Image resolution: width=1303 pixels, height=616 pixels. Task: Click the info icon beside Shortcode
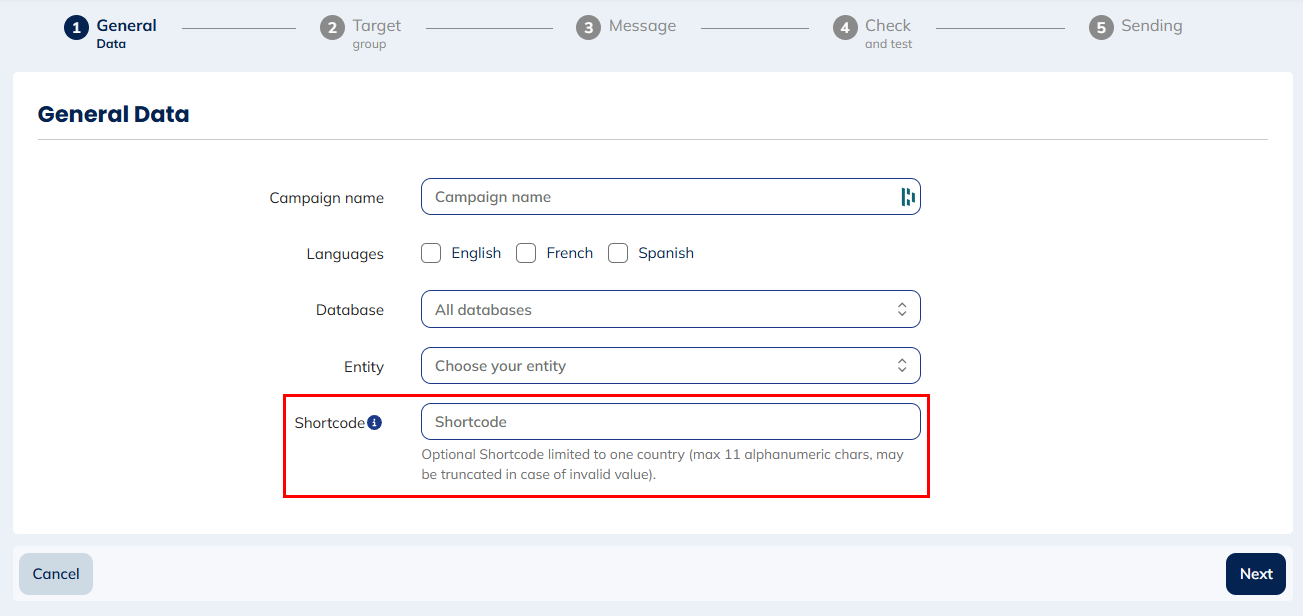point(374,422)
